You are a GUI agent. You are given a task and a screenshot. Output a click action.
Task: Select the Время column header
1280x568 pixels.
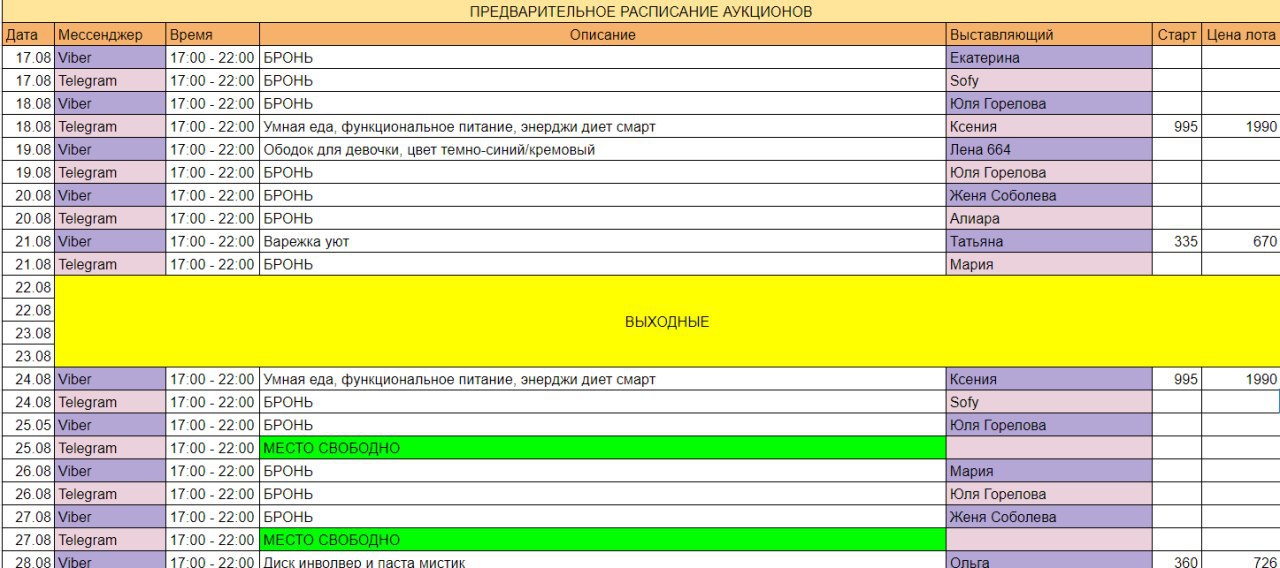[212, 35]
